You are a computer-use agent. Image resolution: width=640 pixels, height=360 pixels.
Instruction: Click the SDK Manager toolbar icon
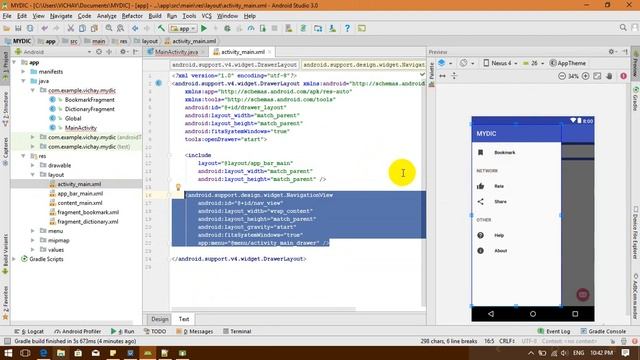pyautogui.click(x=333, y=28)
